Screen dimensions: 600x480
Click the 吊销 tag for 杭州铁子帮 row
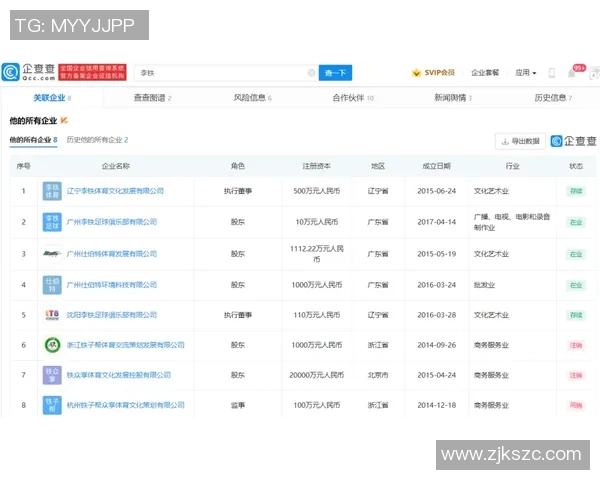click(576, 405)
